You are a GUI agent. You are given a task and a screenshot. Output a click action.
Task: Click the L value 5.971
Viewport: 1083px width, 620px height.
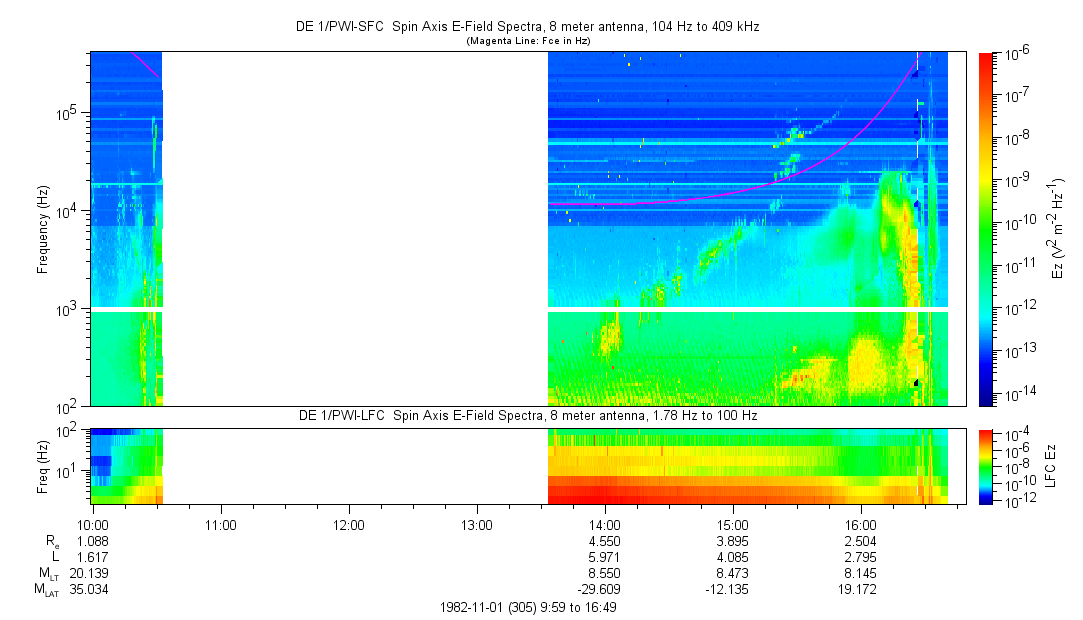pos(604,555)
